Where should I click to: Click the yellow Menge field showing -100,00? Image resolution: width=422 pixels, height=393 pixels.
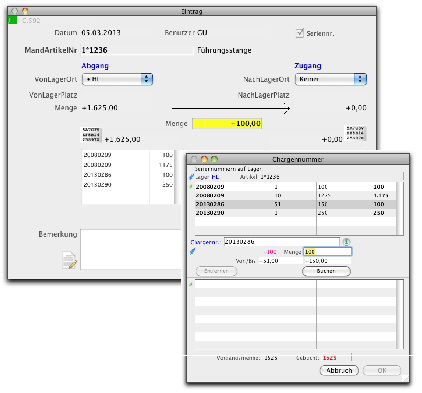(227, 124)
